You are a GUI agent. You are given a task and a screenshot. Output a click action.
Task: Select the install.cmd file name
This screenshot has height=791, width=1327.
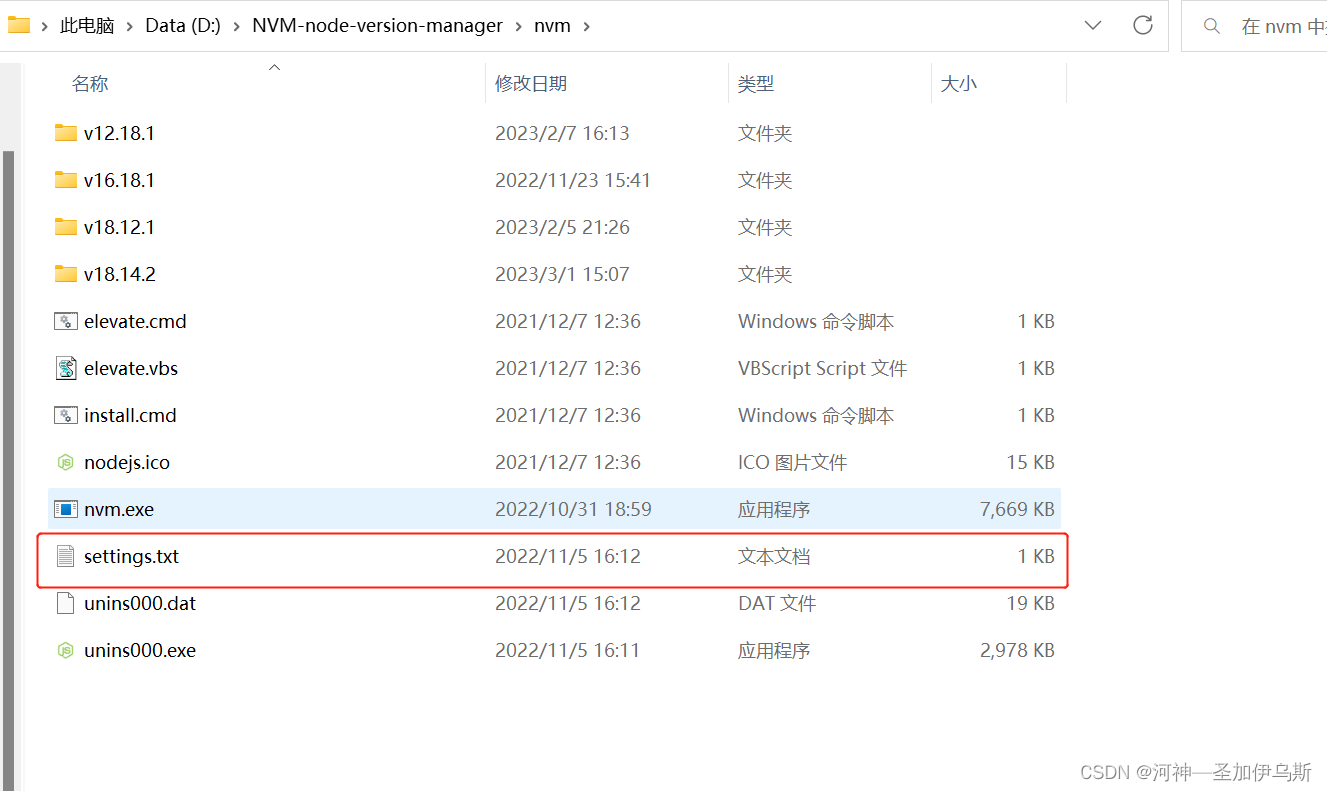click(x=130, y=415)
